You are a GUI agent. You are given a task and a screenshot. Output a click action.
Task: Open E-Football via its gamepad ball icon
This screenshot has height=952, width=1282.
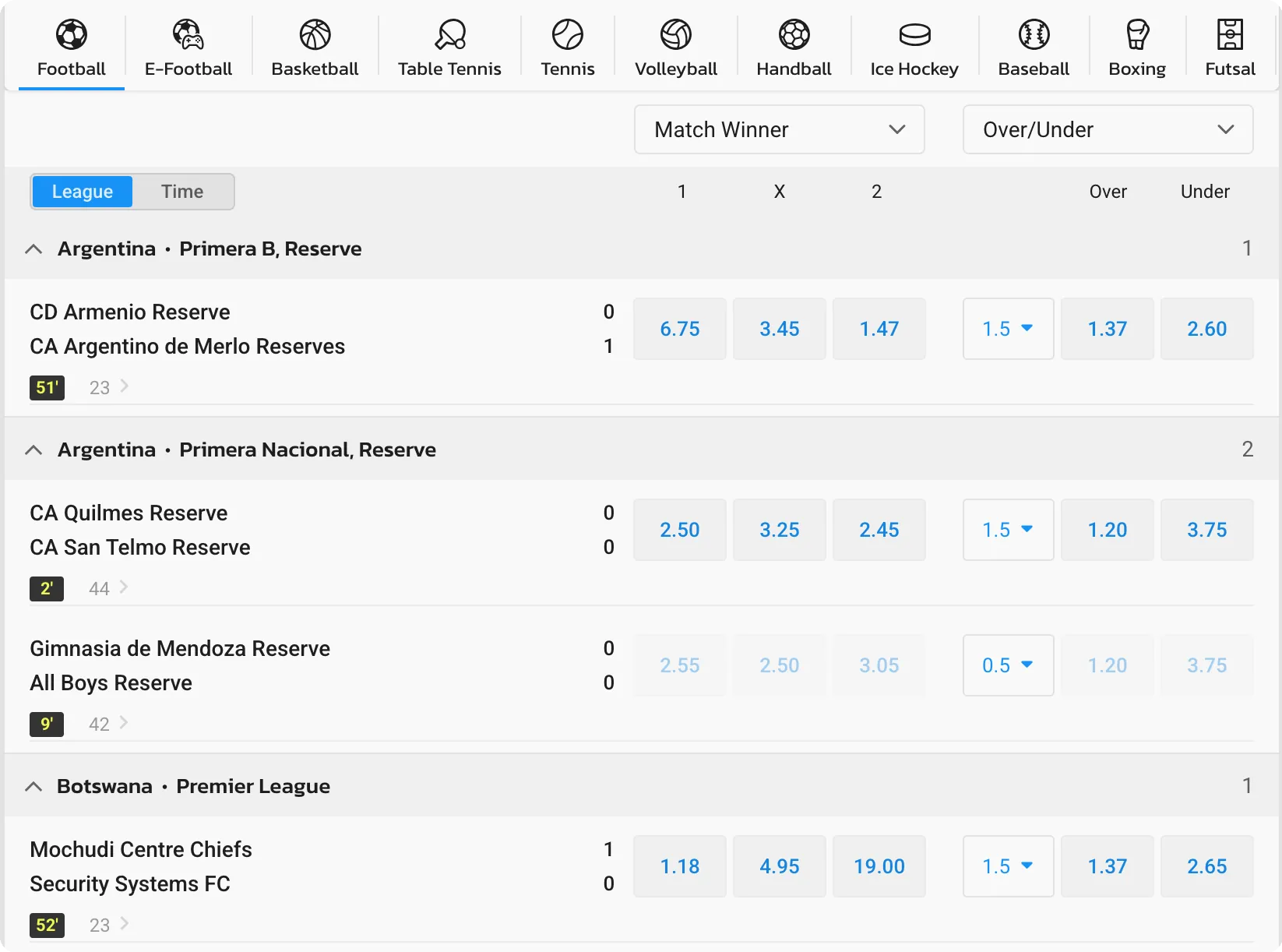(188, 34)
